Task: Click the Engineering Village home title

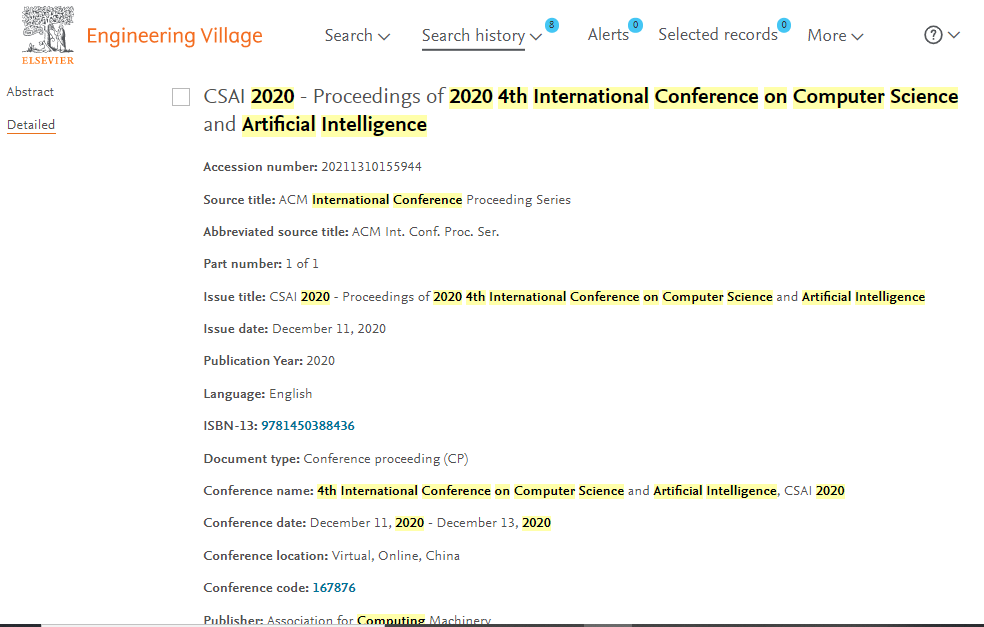Action: tap(174, 36)
